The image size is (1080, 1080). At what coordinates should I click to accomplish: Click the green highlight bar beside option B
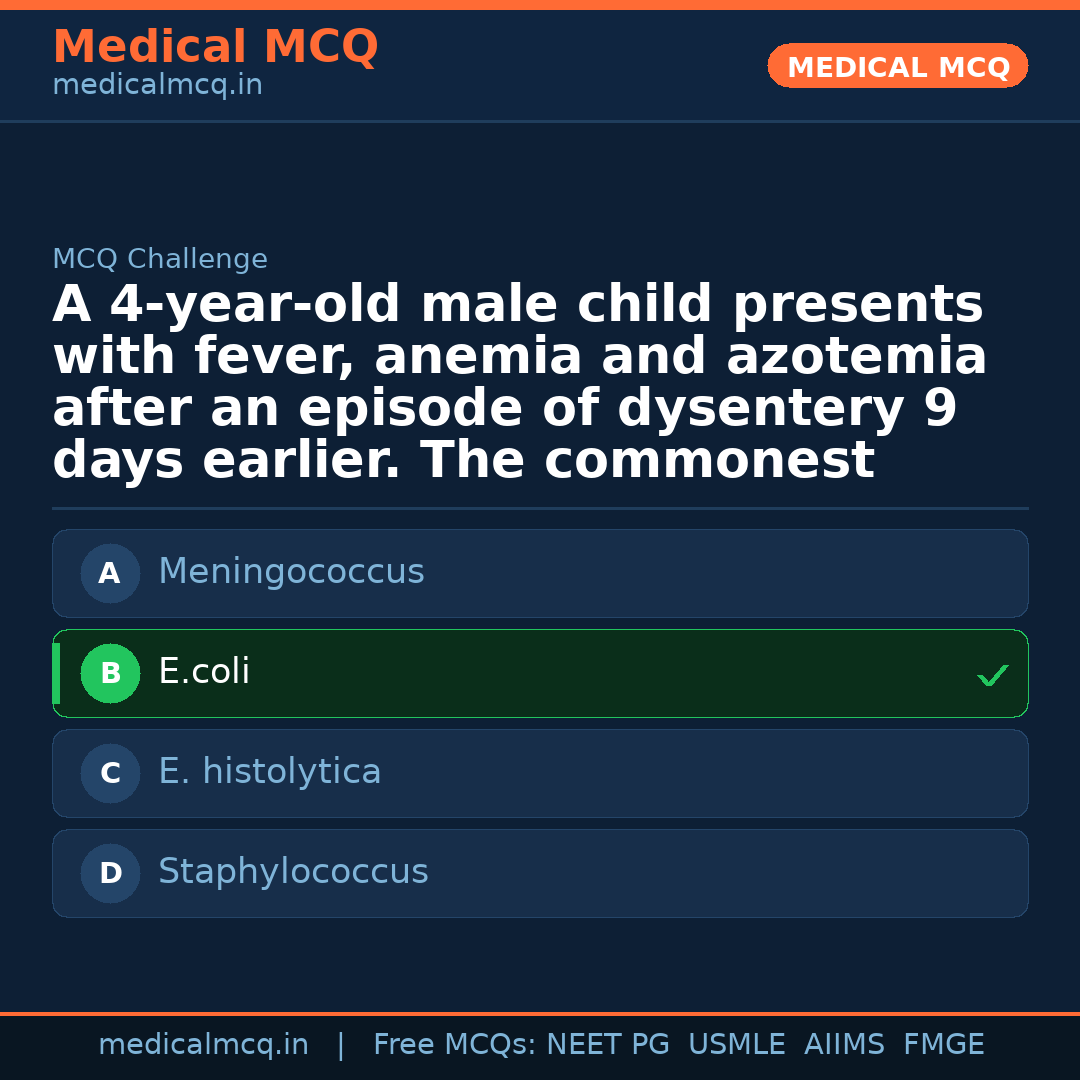pyautogui.click(x=55, y=673)
